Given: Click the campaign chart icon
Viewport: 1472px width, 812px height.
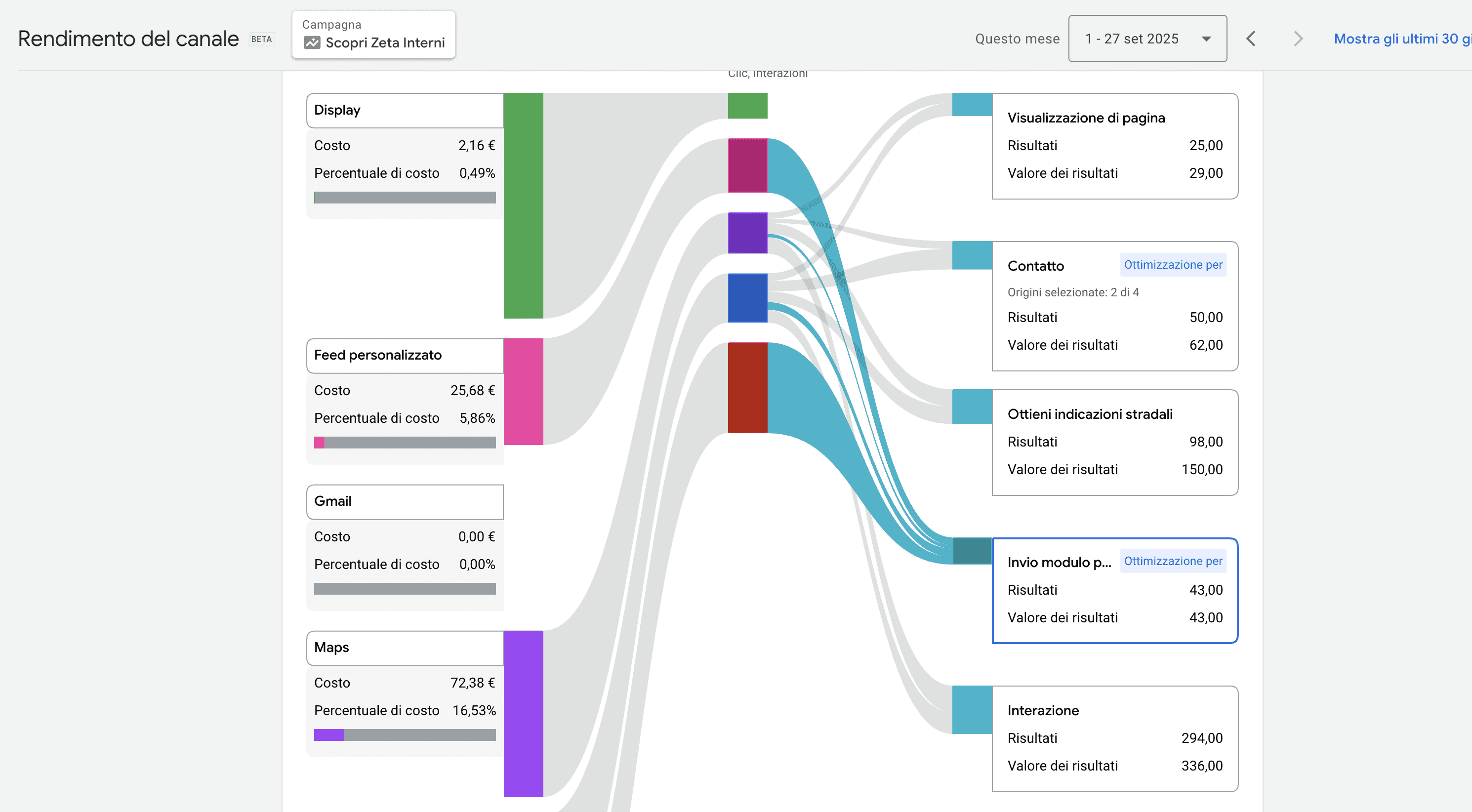Looking at the screenshot, I should (311, 43).
